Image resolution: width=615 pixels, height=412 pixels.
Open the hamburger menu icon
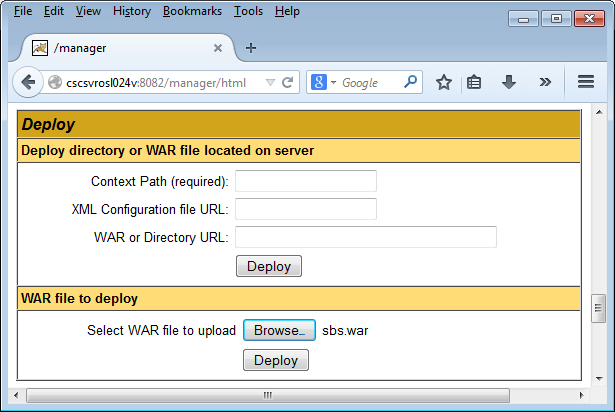(x=587, y=83)
